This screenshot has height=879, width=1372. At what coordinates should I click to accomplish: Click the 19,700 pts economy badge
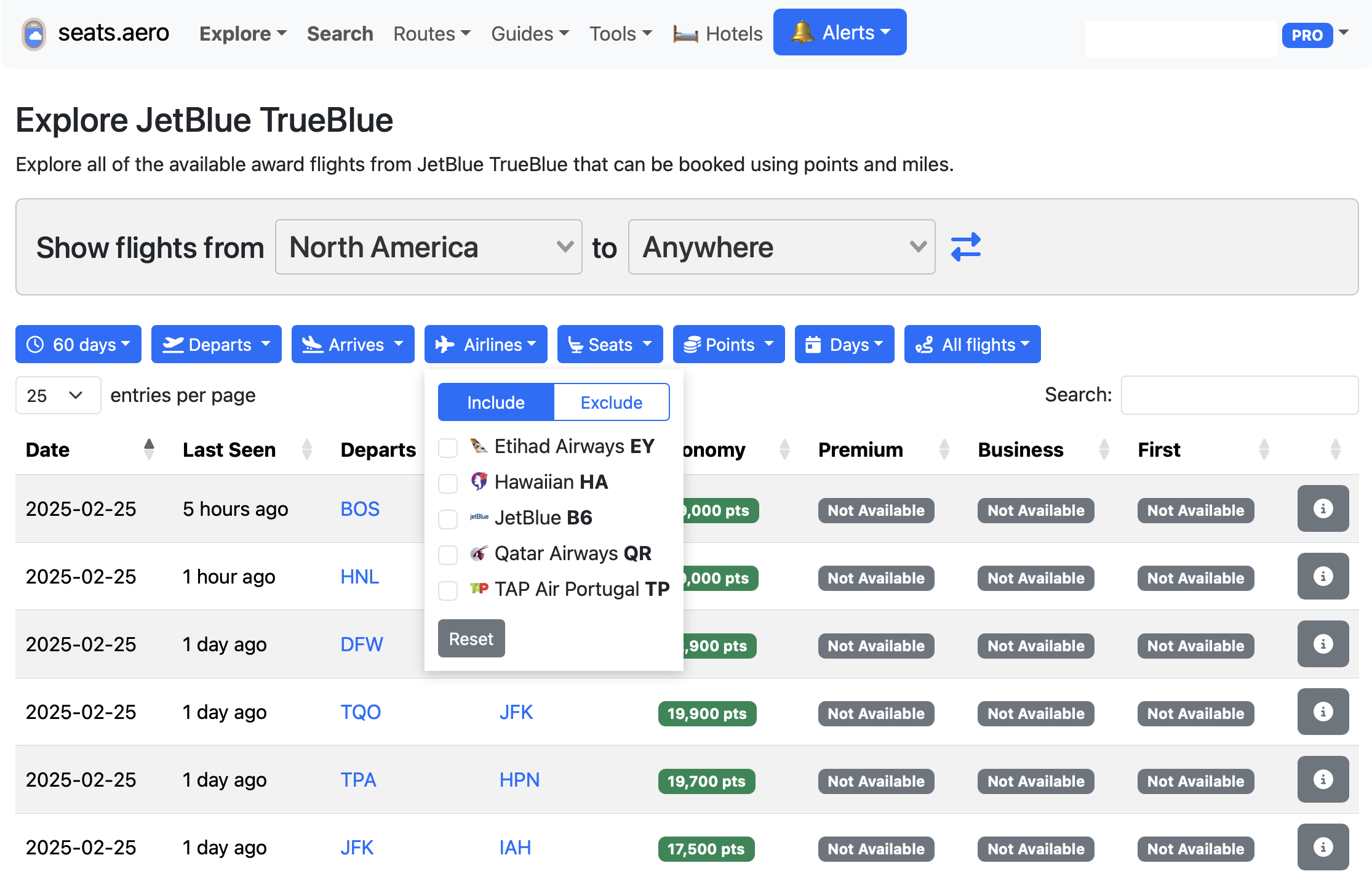pyautogui.click(x=706, y=781)
